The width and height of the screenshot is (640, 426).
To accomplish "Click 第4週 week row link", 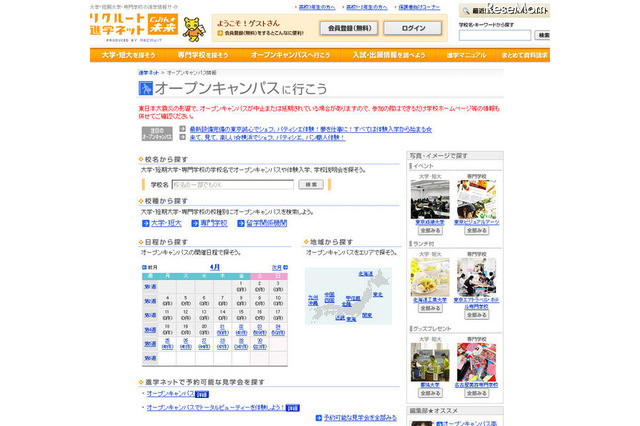I will click(150, 330).
